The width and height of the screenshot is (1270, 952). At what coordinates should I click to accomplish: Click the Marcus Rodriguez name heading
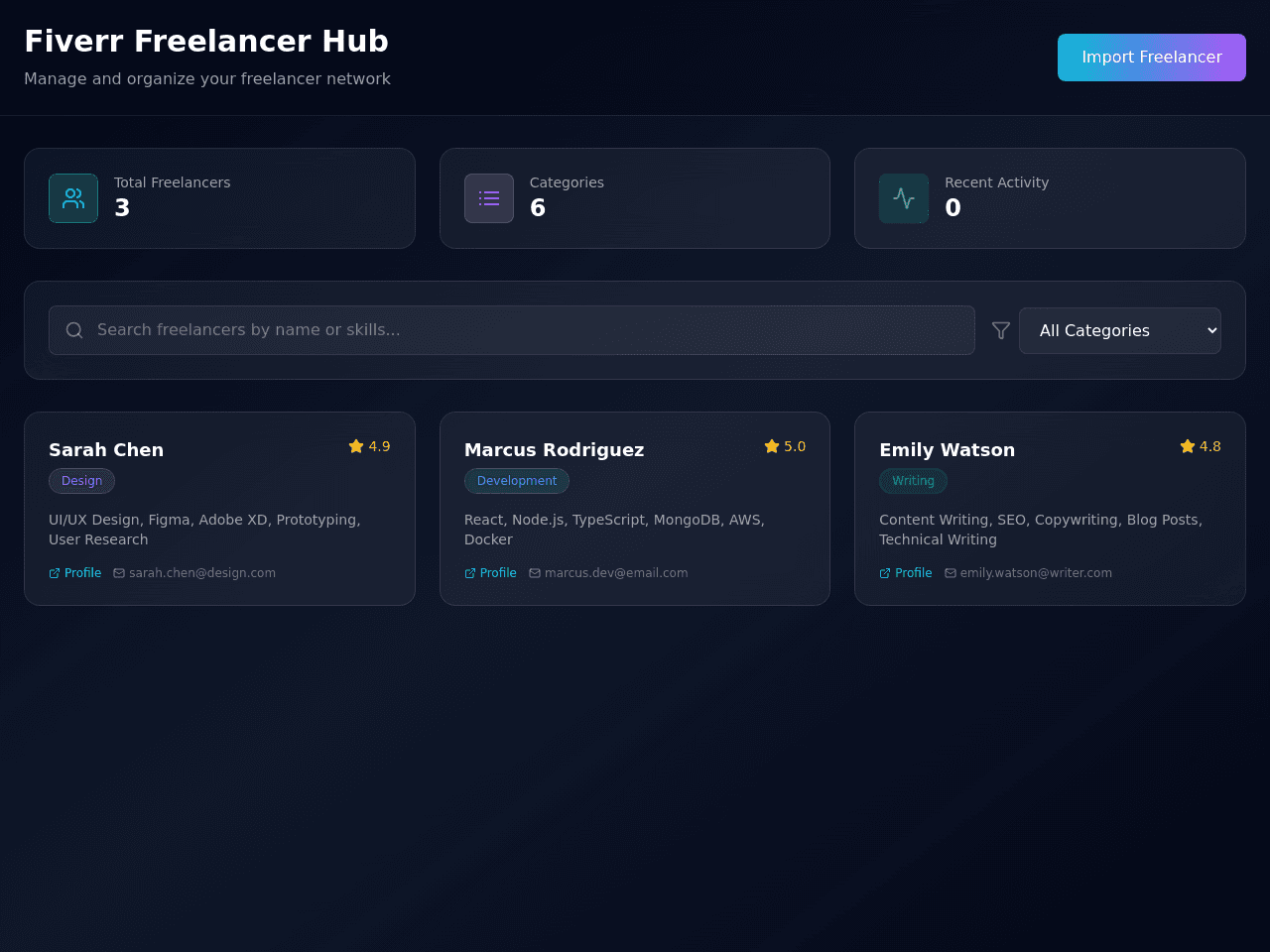point(555,450)
